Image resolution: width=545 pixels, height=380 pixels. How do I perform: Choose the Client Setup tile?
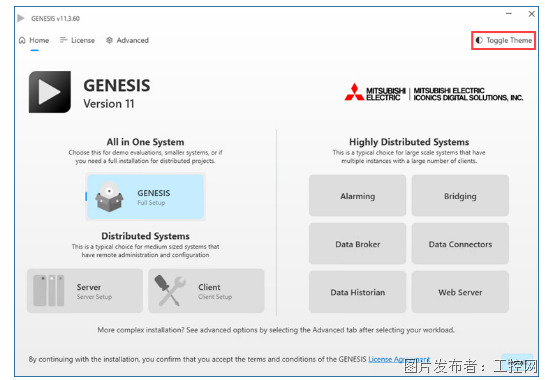click(x=206, y=291)
